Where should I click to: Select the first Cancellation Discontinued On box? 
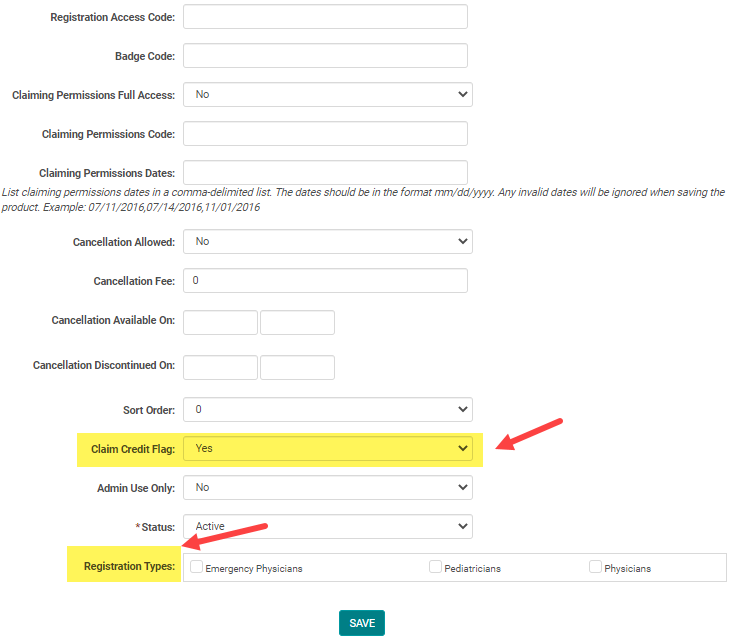coord(221,367)
